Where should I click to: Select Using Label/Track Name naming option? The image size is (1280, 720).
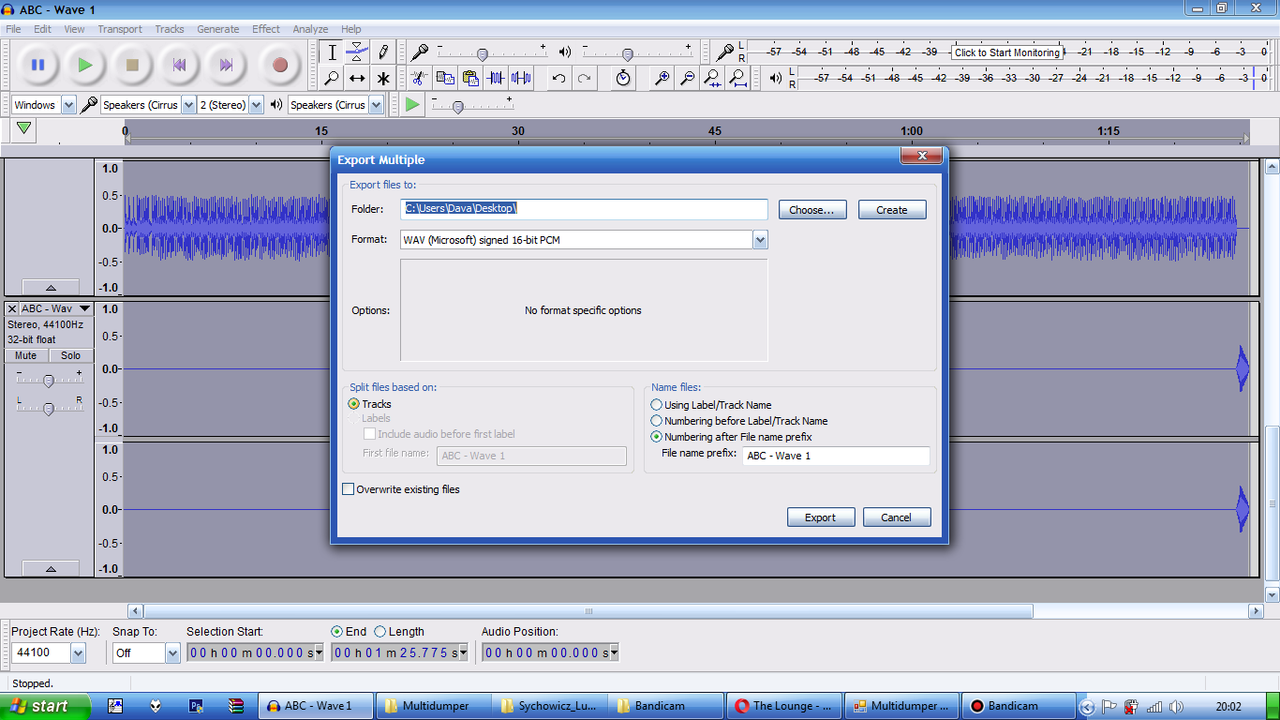click(656, 405)
